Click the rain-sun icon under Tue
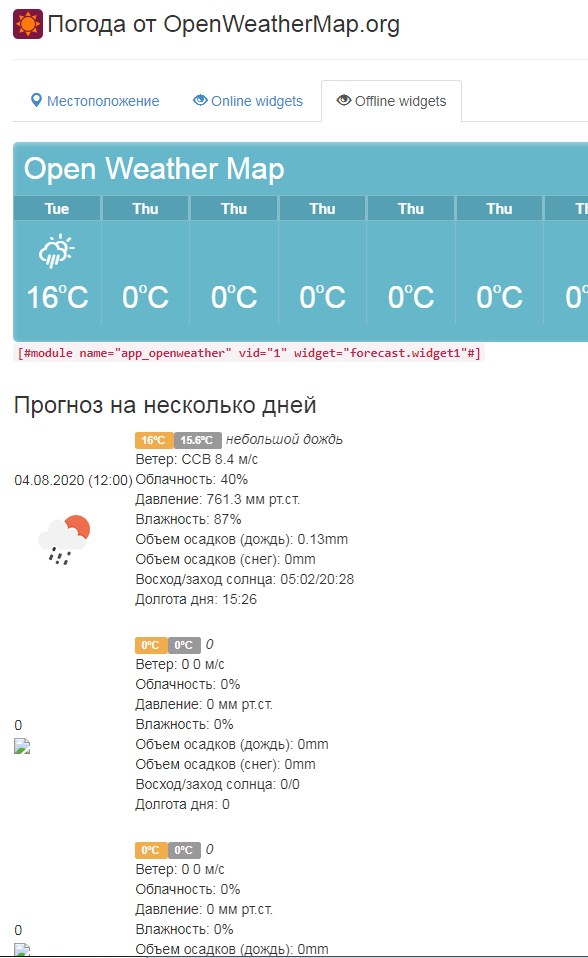Viewport: 588px width, 958px height. pyautogui.click(x=56, y=250)
